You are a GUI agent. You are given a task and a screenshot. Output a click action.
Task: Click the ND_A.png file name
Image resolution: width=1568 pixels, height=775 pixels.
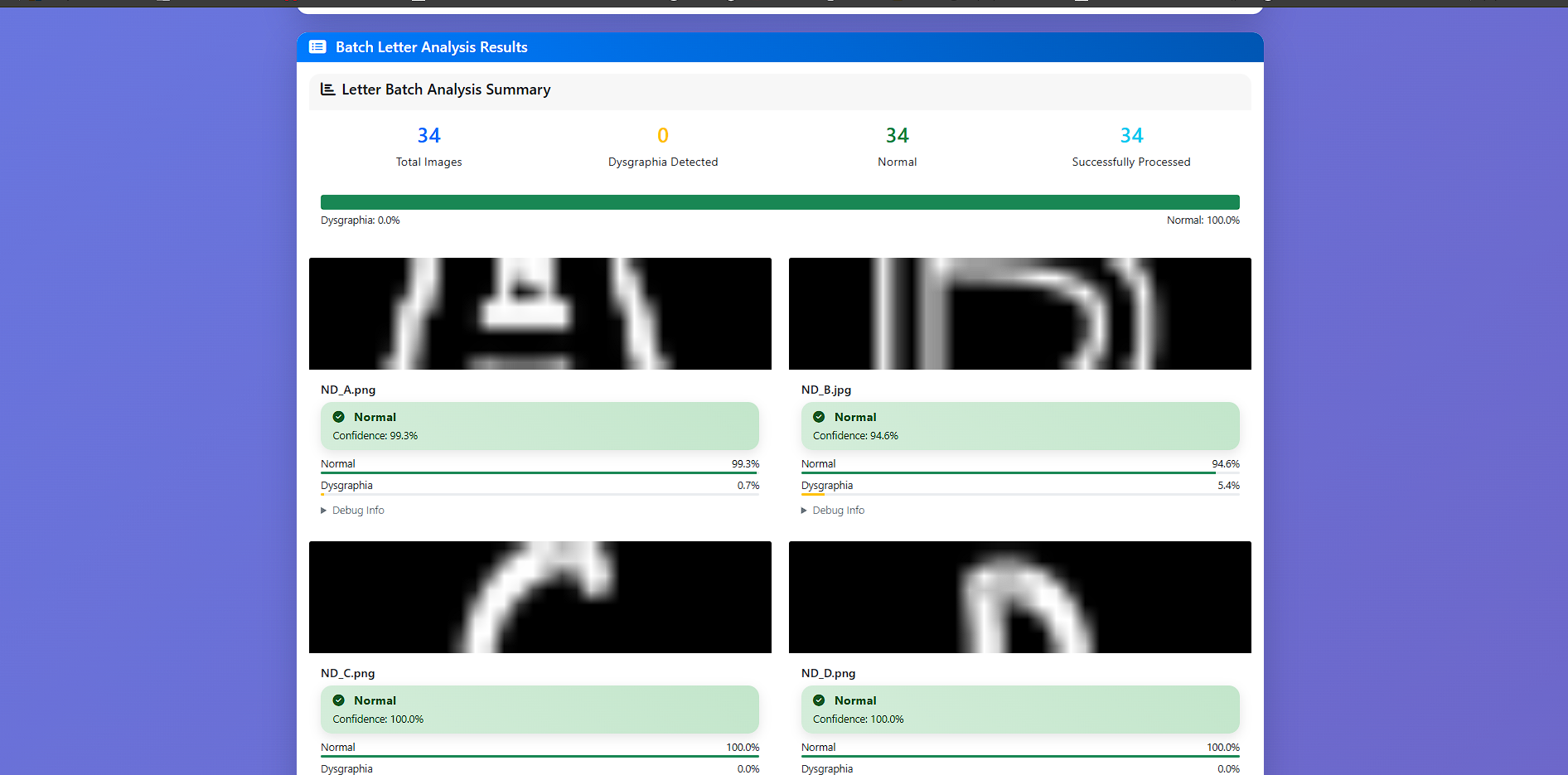(348, 390)
